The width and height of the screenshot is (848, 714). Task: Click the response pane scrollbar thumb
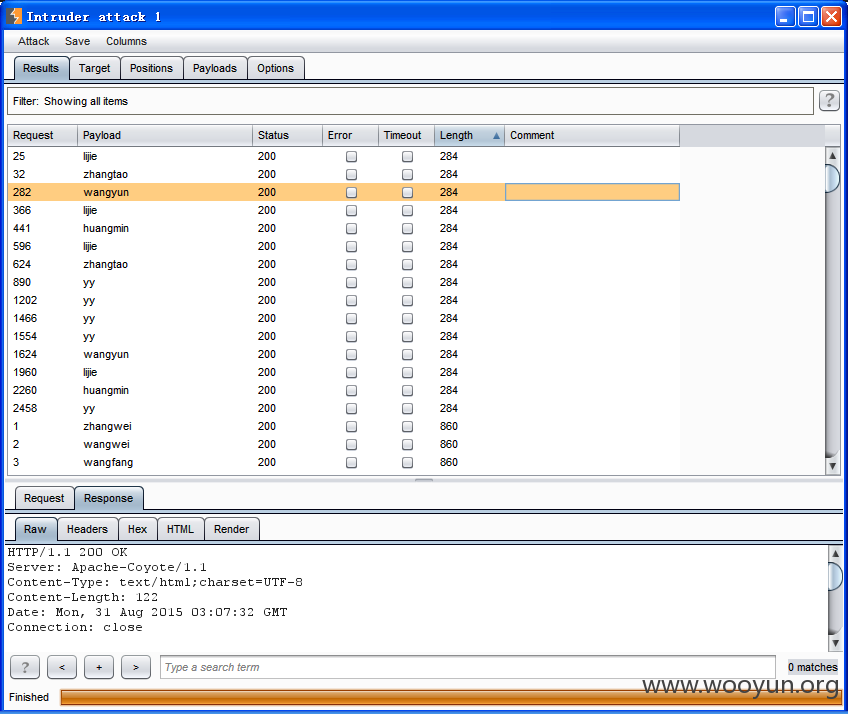coord(835,575)
